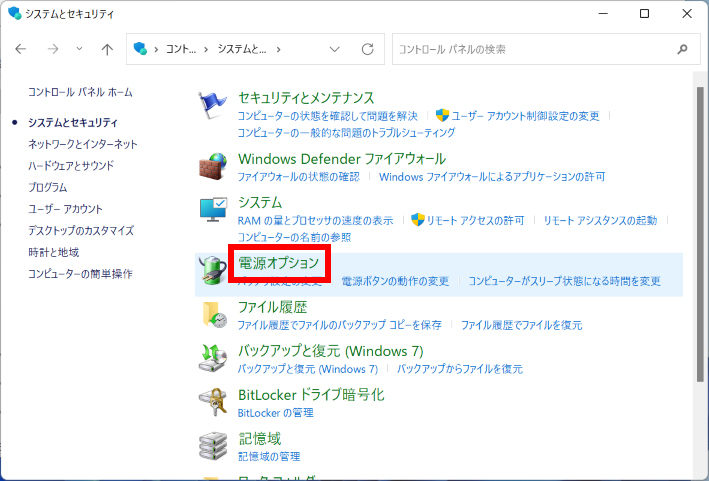The image size is (709, 481).
Task: Click ファイル履歴でファイルのバックアップ コピーを保存 link
Action: (x=340, y=325)
